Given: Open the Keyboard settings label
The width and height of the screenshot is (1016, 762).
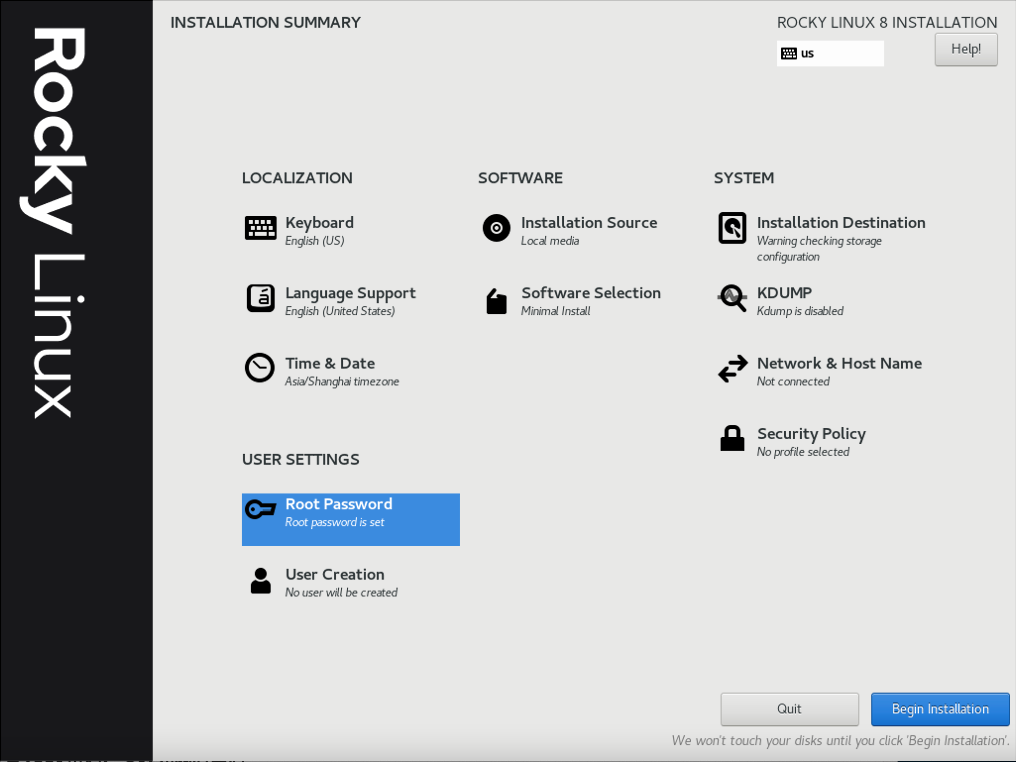Looking at the screenshot, I should coord(319,222).
